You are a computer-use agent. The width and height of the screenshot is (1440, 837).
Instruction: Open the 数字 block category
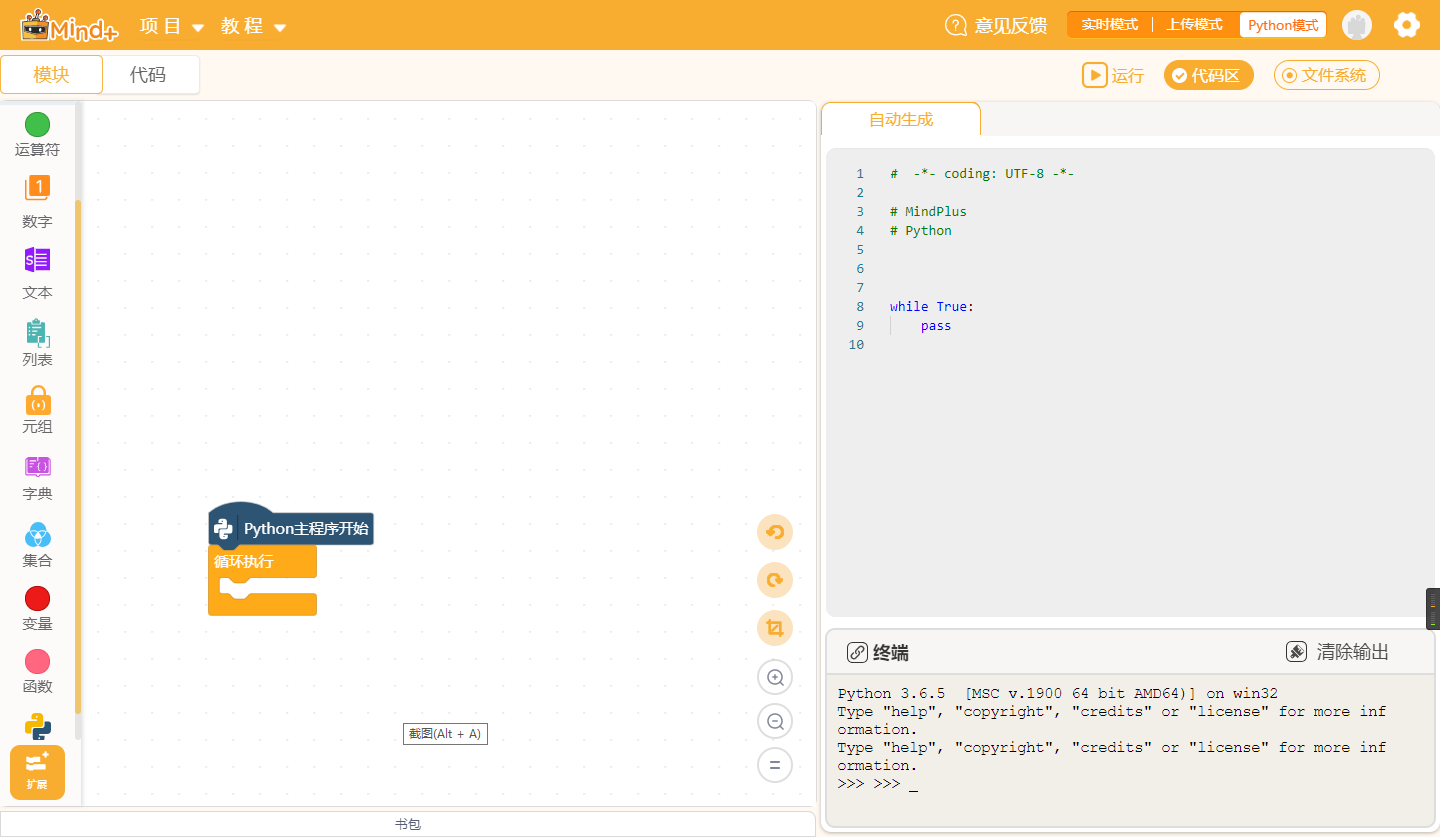coord(37,203)
